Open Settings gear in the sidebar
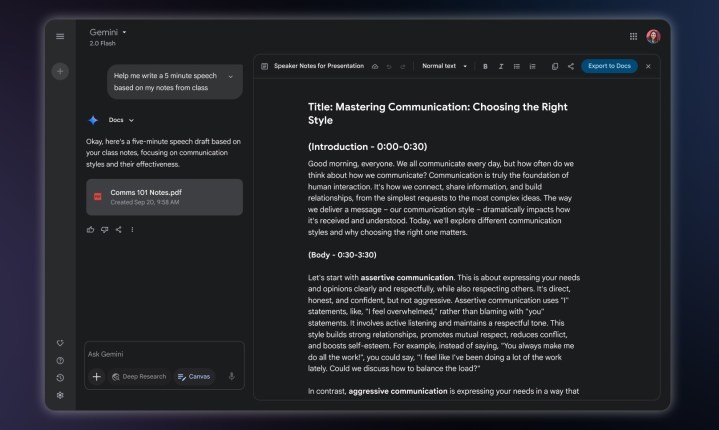The width and height of the screenshot is (719, 430). click(x=60, y=395)
